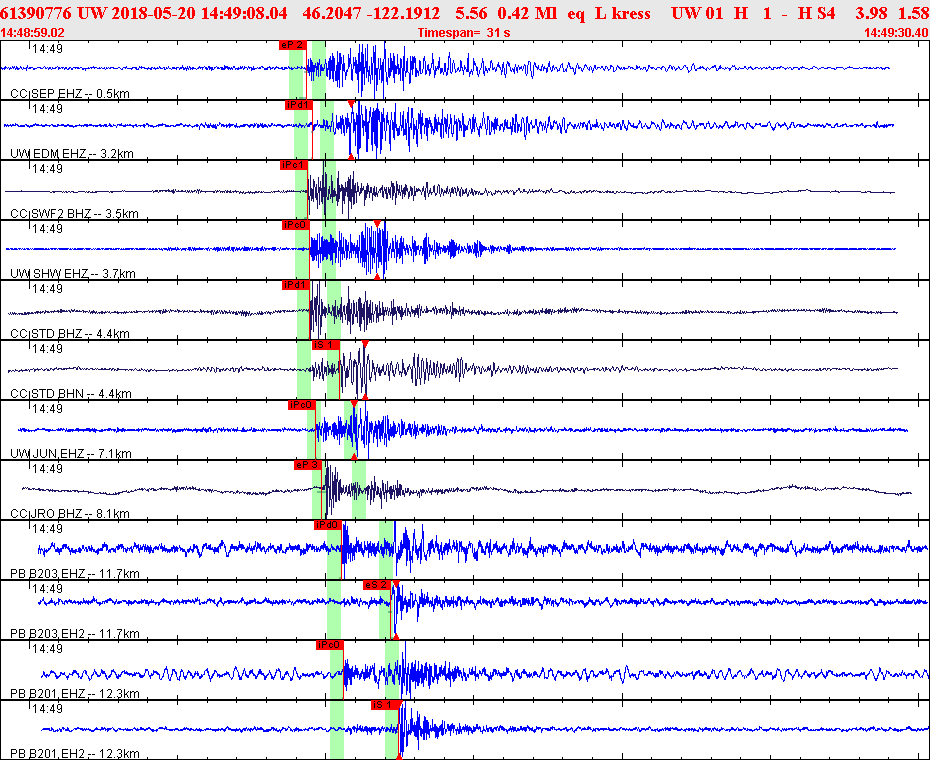Click the iS 1 pick flag on B201 EH2 trace
930x760 pixels.
click(x=385, y=705)
